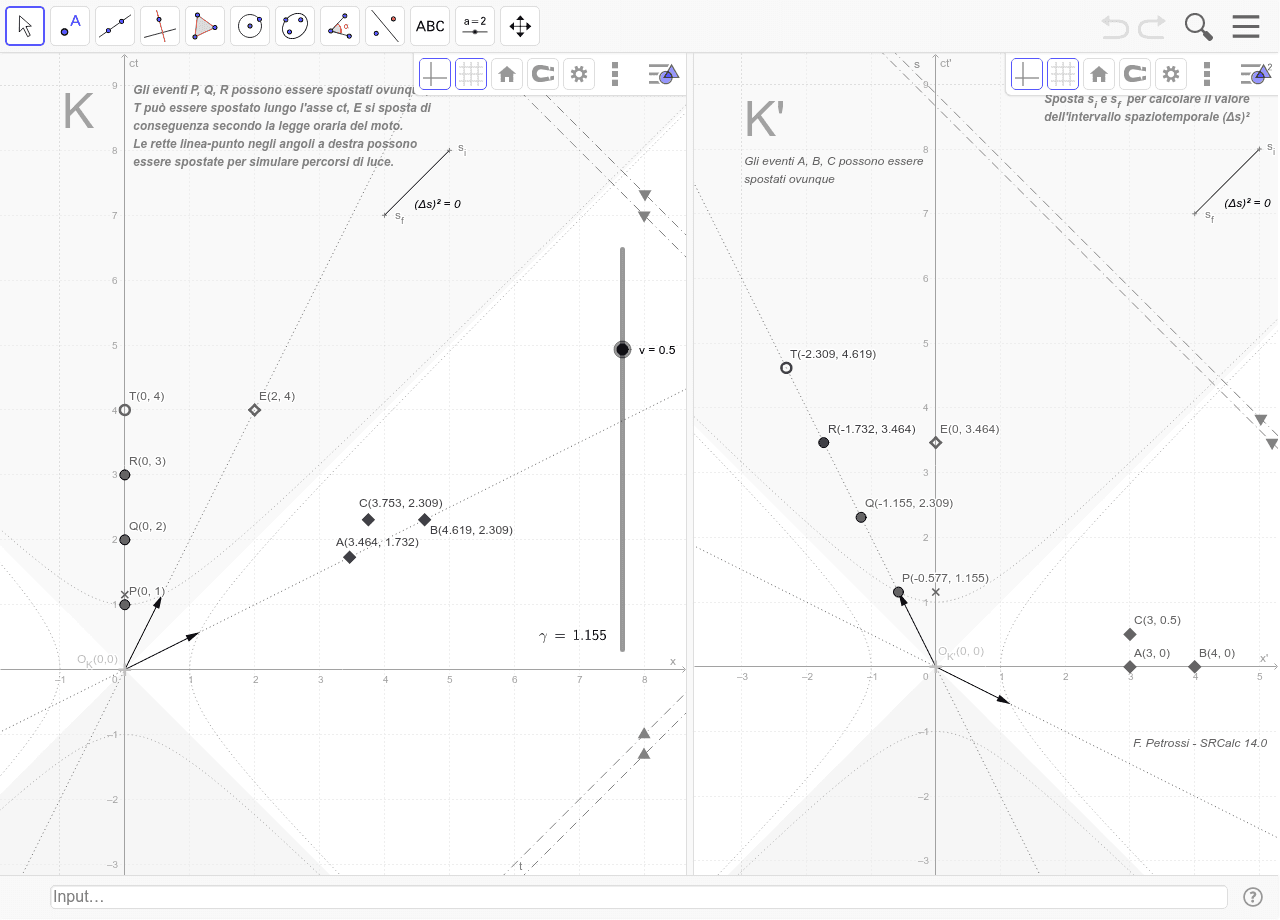Open settings gear of left K view
The image size is (1280, 920).
pyautogui.click(x=579, y=74)
